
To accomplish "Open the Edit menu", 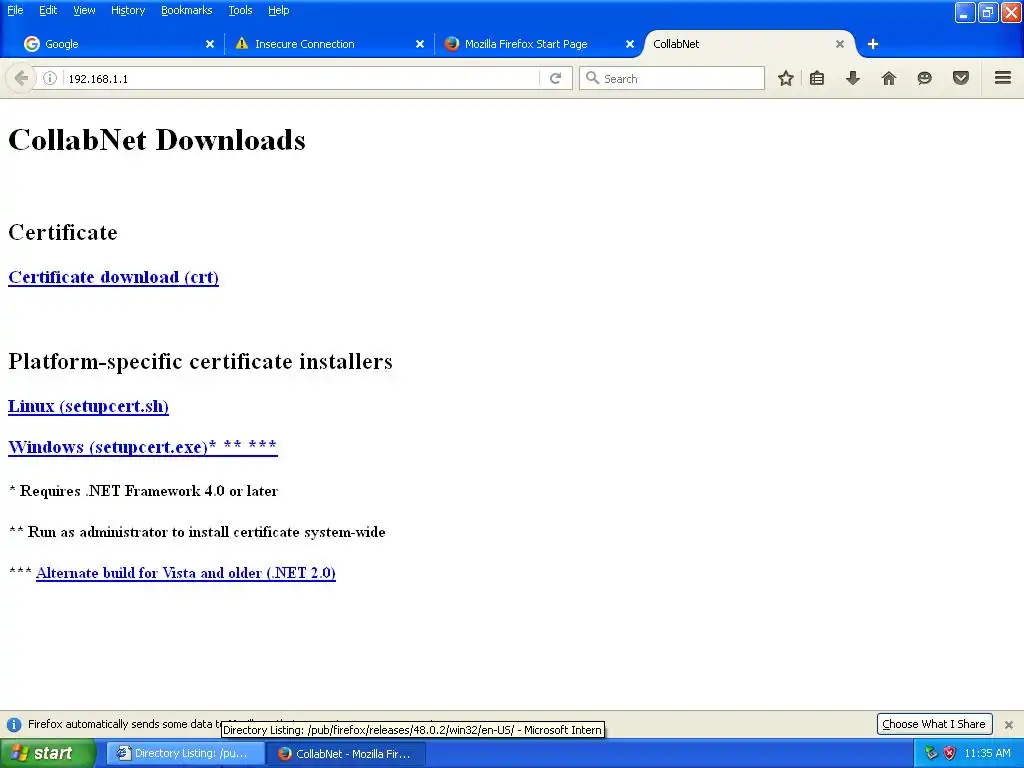I will point(48,10).
